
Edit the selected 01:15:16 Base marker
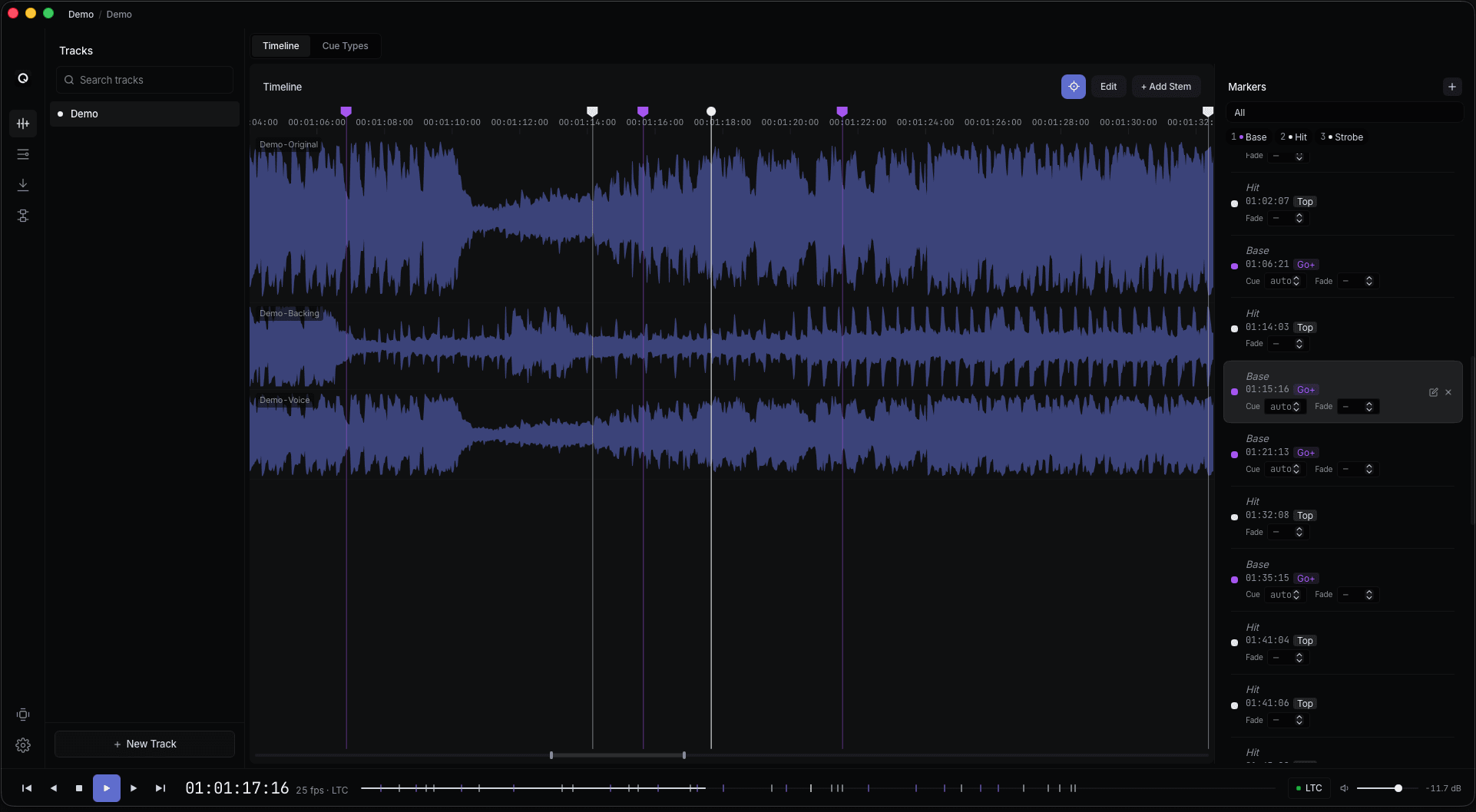pos(1433,392)
